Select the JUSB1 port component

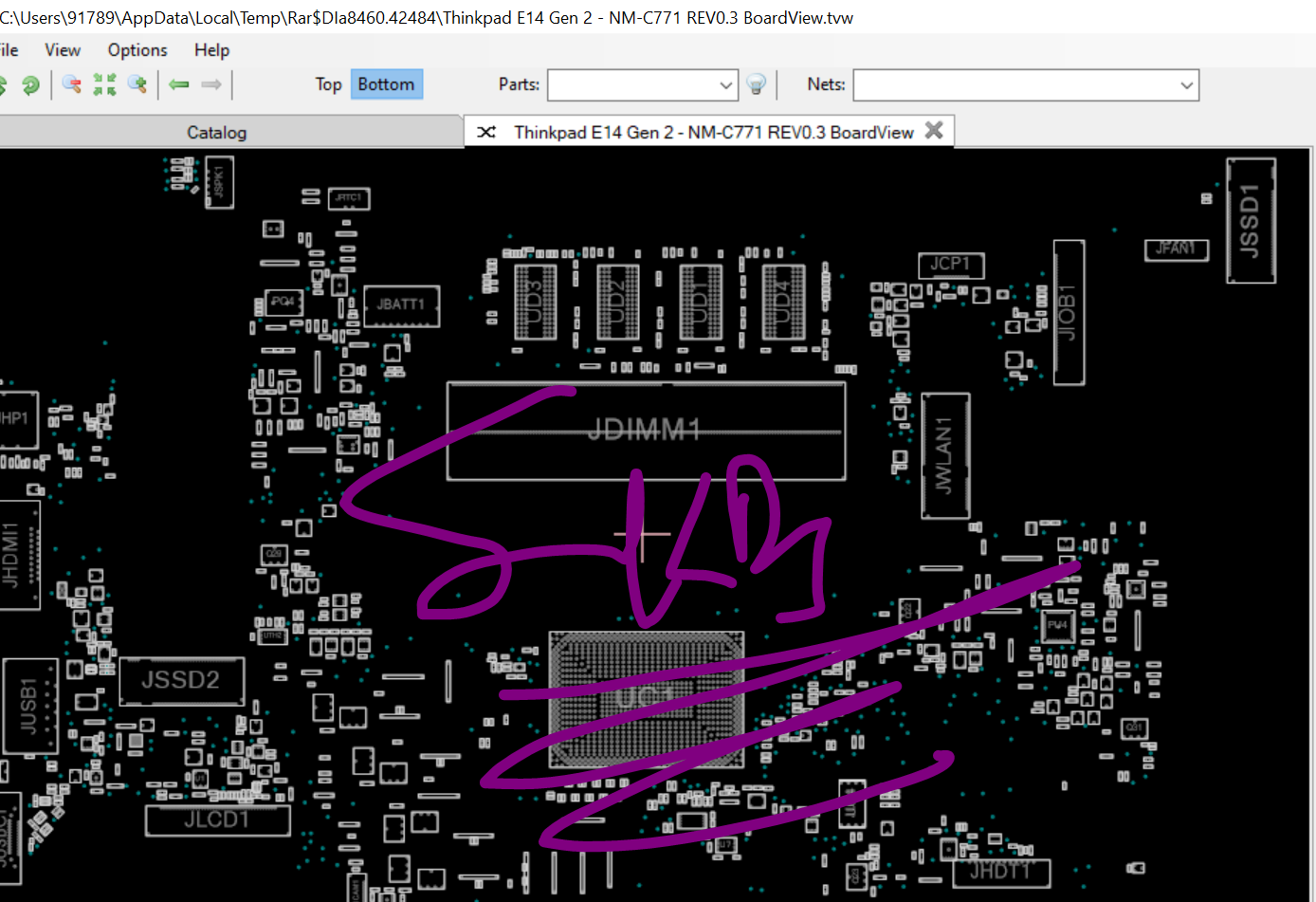(x=28, y=707)
